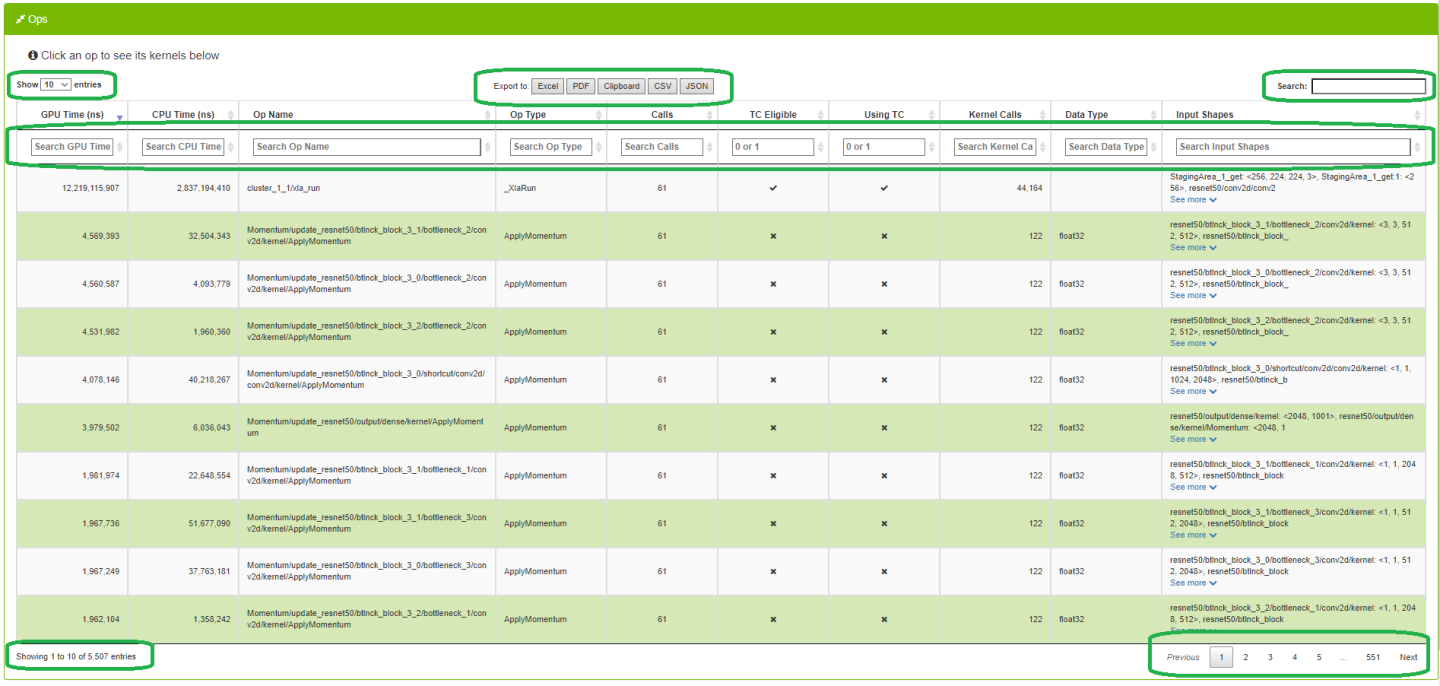Click the GPU Time sort arrow icon
The height and width of the screenshot is (686, 1440).
[120, 117]
